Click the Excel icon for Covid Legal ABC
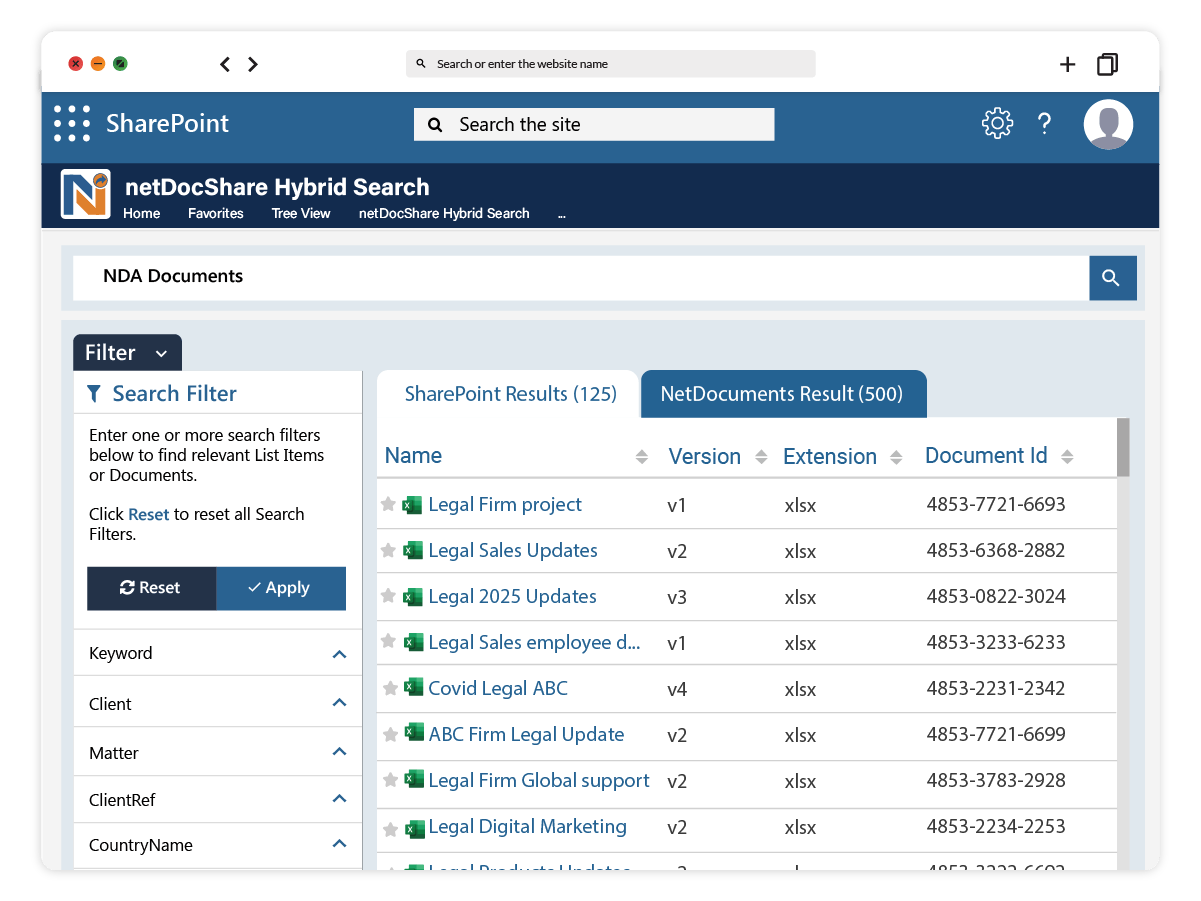This screenshot has height=901, width=1201. coord(413,688)
